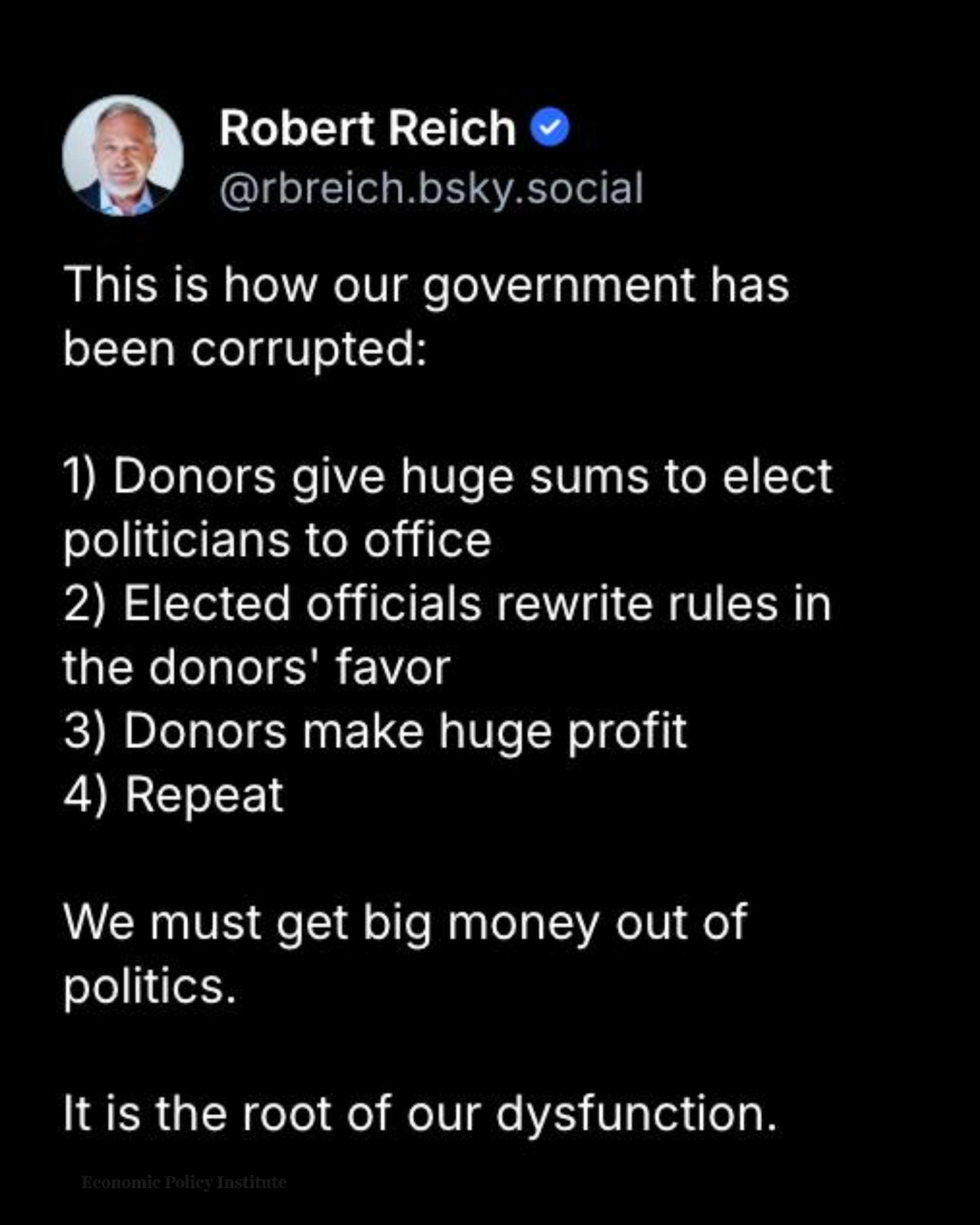
Task: Click the line "This is how our government has"
Action: click(426, 284)
